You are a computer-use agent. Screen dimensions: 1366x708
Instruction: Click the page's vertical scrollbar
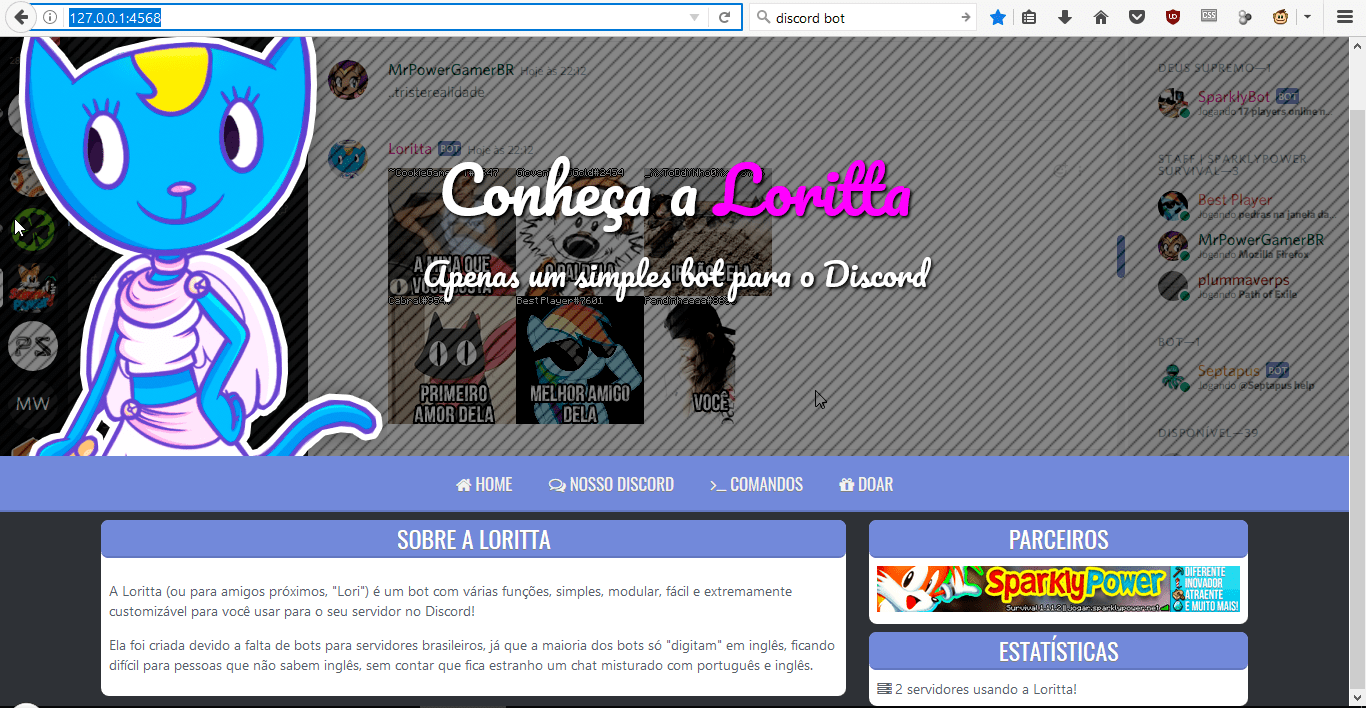point(1357,300)
